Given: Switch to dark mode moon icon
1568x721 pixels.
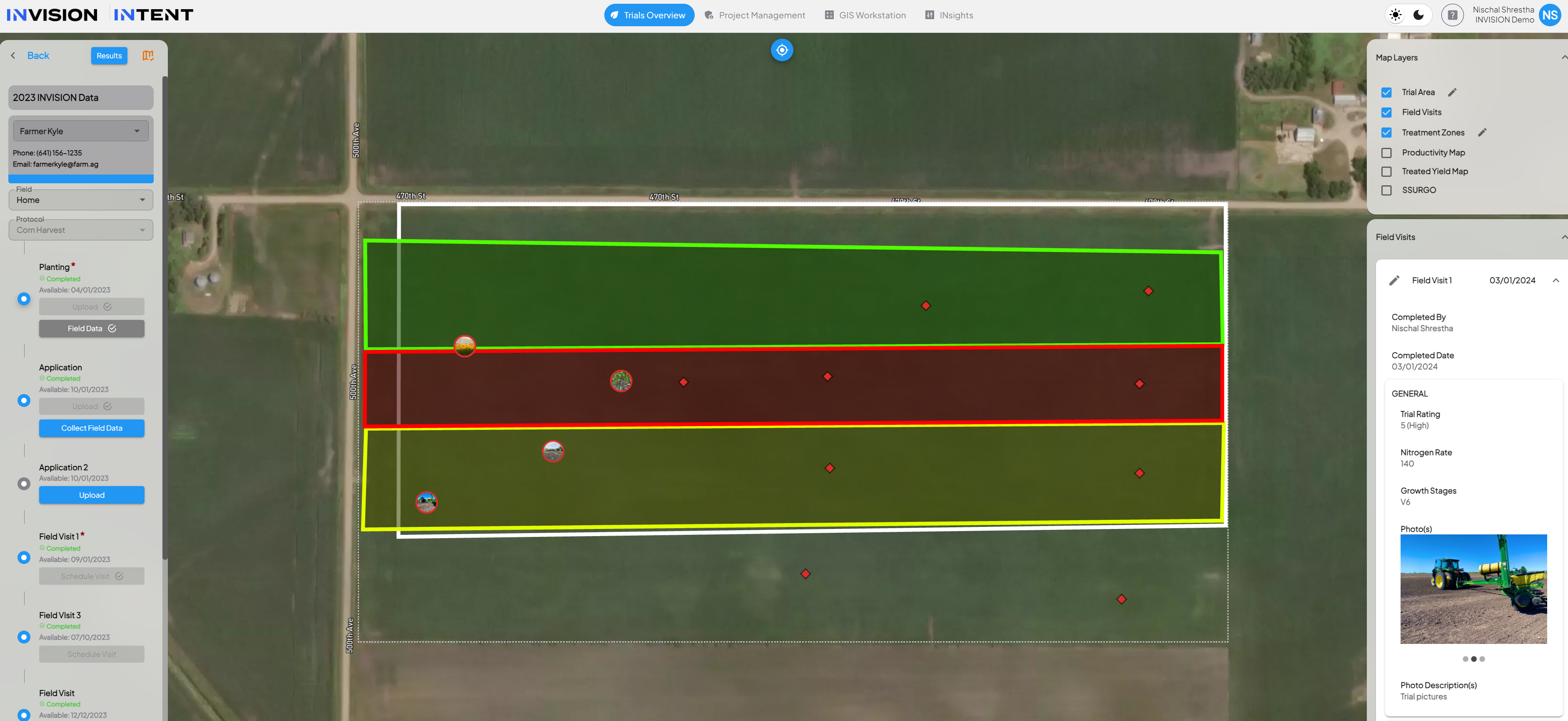Looking at the screenshot, I should (x=1418, y=15).
